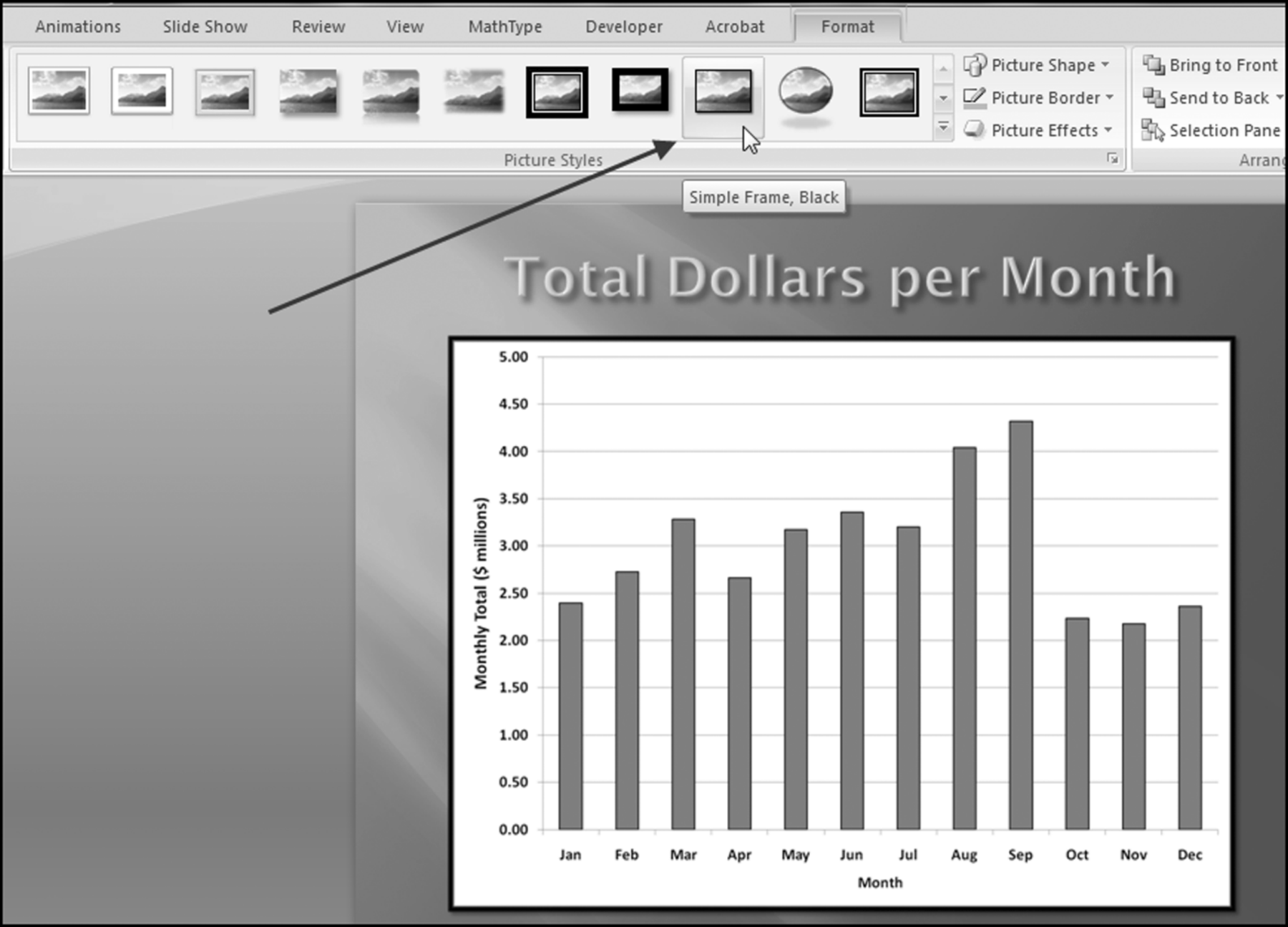Switch to the Animations tab

point(78,26)
